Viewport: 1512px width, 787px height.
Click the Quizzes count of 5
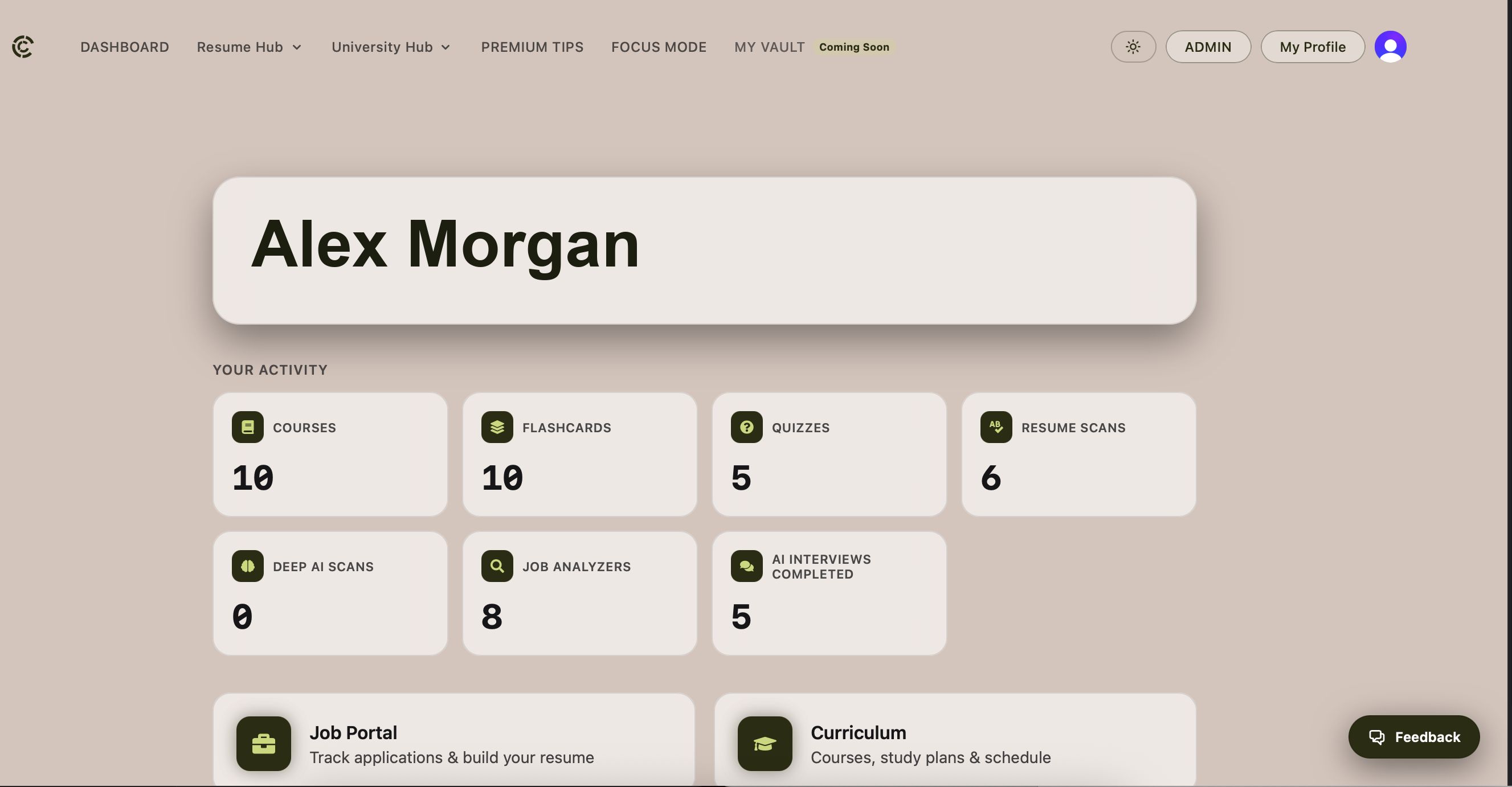[x=741, y=478]
